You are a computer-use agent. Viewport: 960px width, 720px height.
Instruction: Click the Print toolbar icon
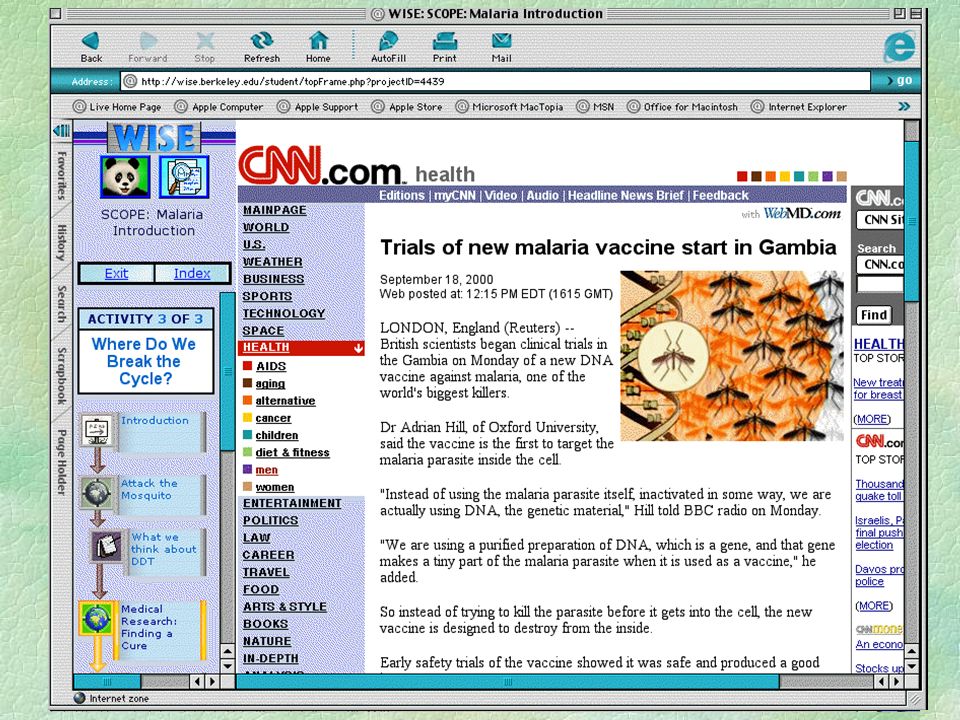[x=444, y=41]
